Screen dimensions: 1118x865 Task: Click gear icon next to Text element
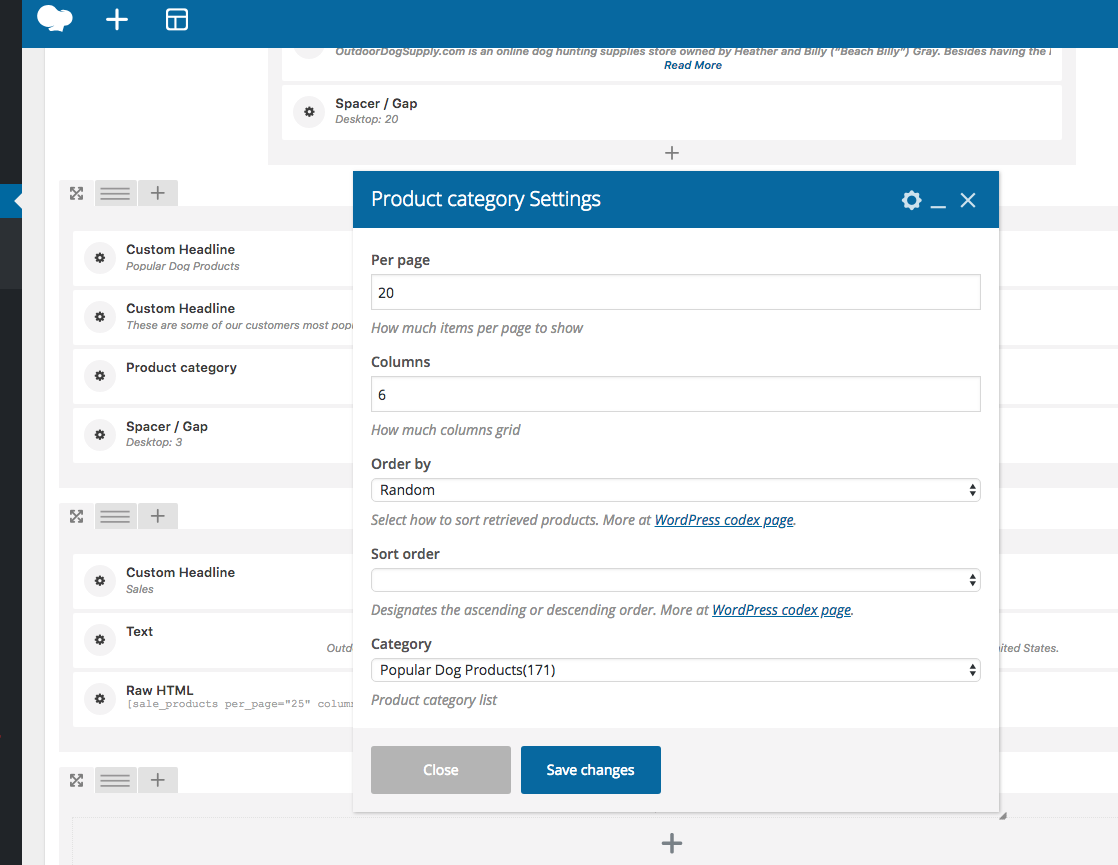(x=100, y=640)
